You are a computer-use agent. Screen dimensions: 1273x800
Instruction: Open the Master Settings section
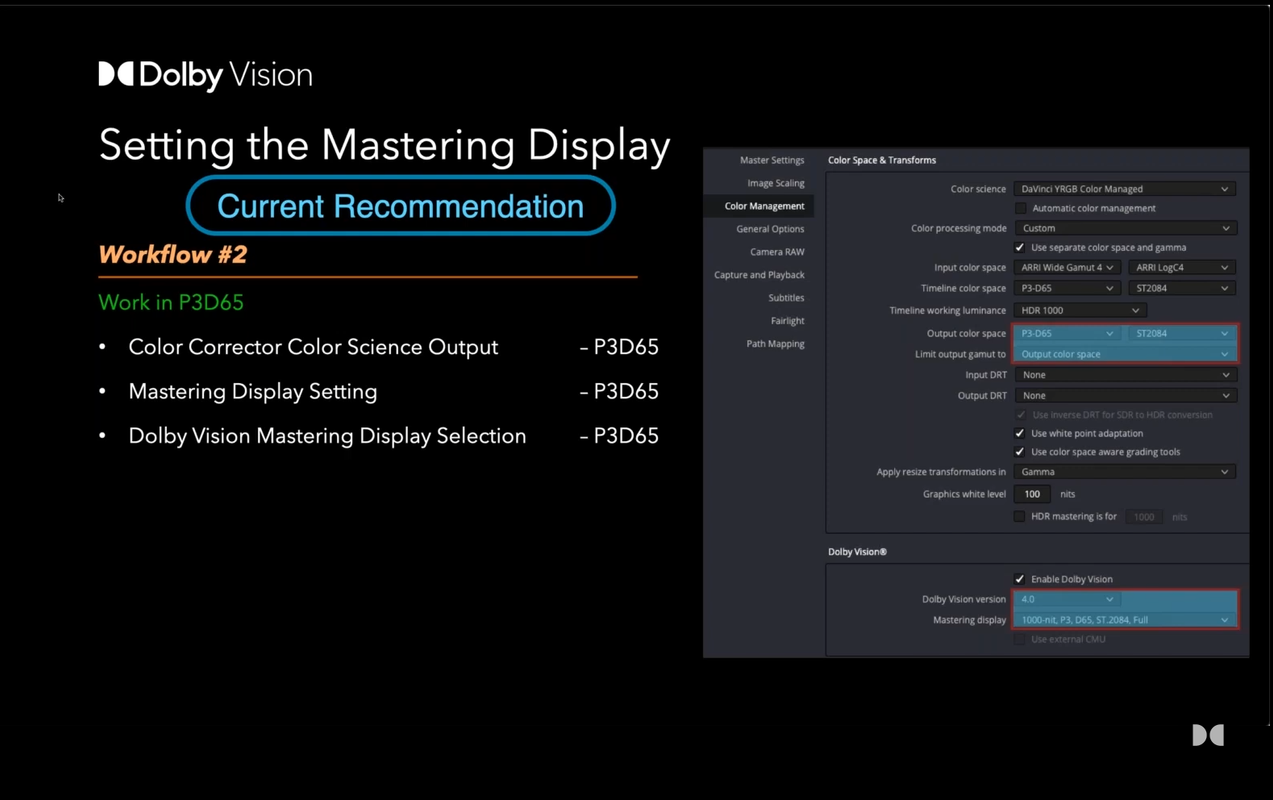point(771,160)
